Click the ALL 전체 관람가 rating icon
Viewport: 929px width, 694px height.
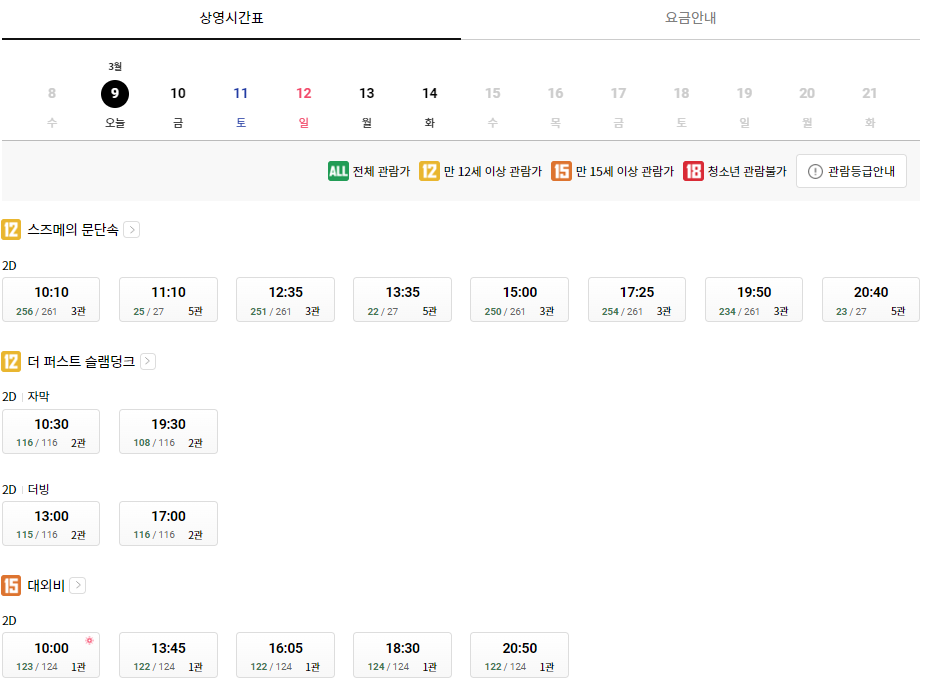click(x=340, y=170)
